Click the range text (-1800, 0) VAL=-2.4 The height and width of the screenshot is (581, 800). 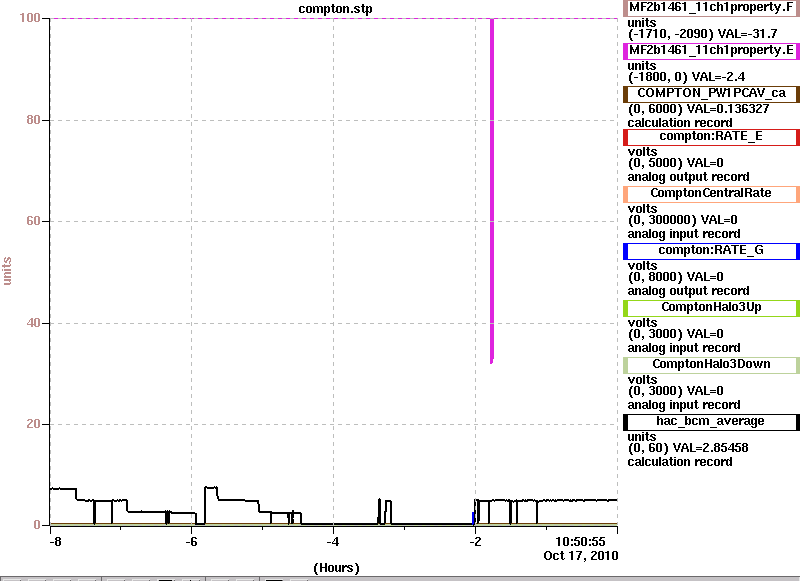click(x=686, y=77)
